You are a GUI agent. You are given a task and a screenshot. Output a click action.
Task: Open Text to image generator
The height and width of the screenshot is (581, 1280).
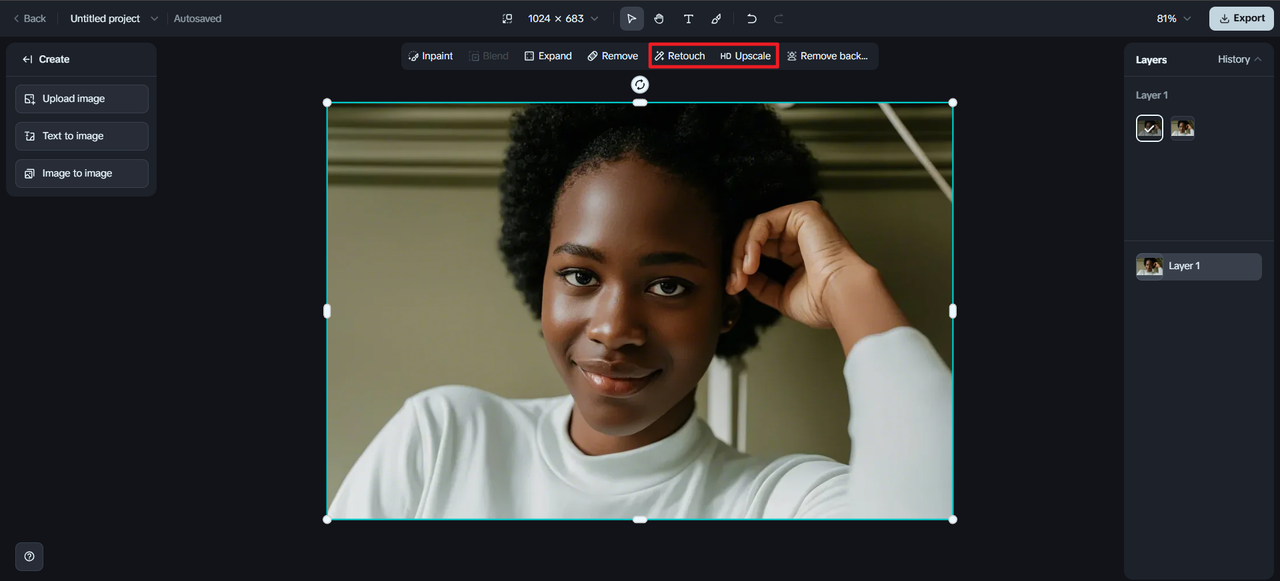(82, 136)
